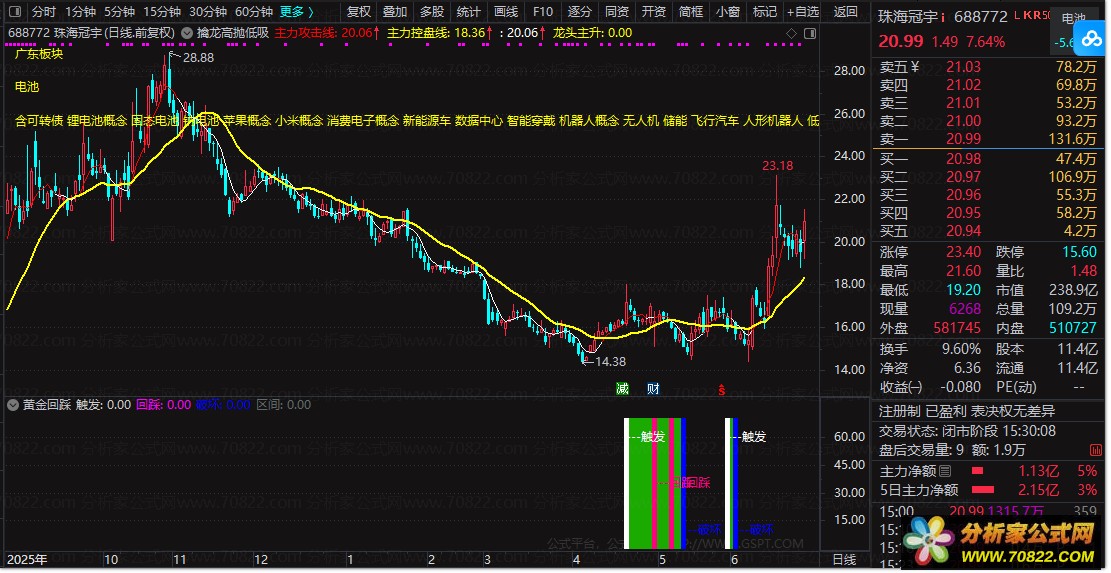Click the diamond icon on the chart header
This screenshot has width=1111, height=573.
point(792,33)
